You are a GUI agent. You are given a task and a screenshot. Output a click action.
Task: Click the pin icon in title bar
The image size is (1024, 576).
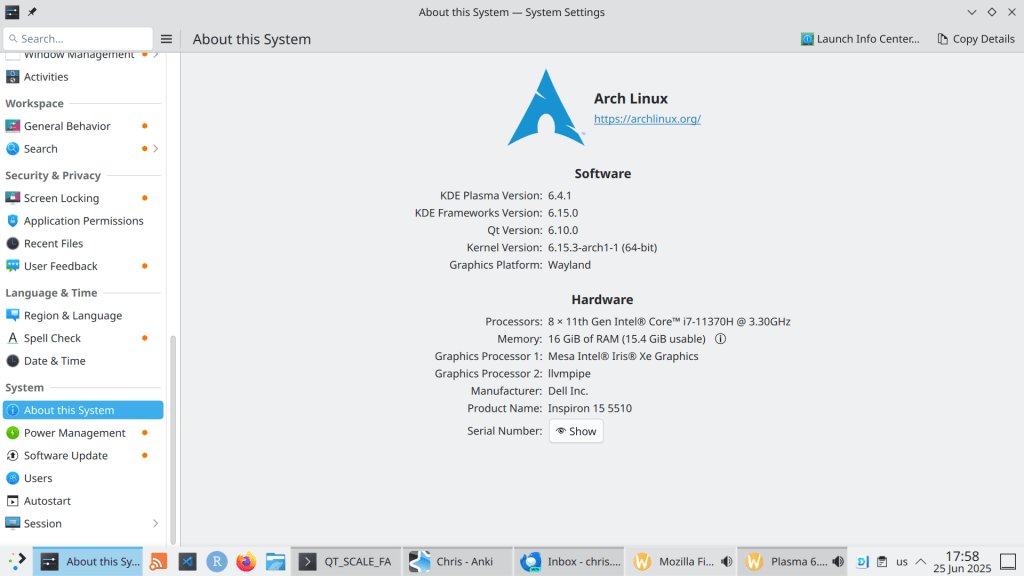pos(32,12)
